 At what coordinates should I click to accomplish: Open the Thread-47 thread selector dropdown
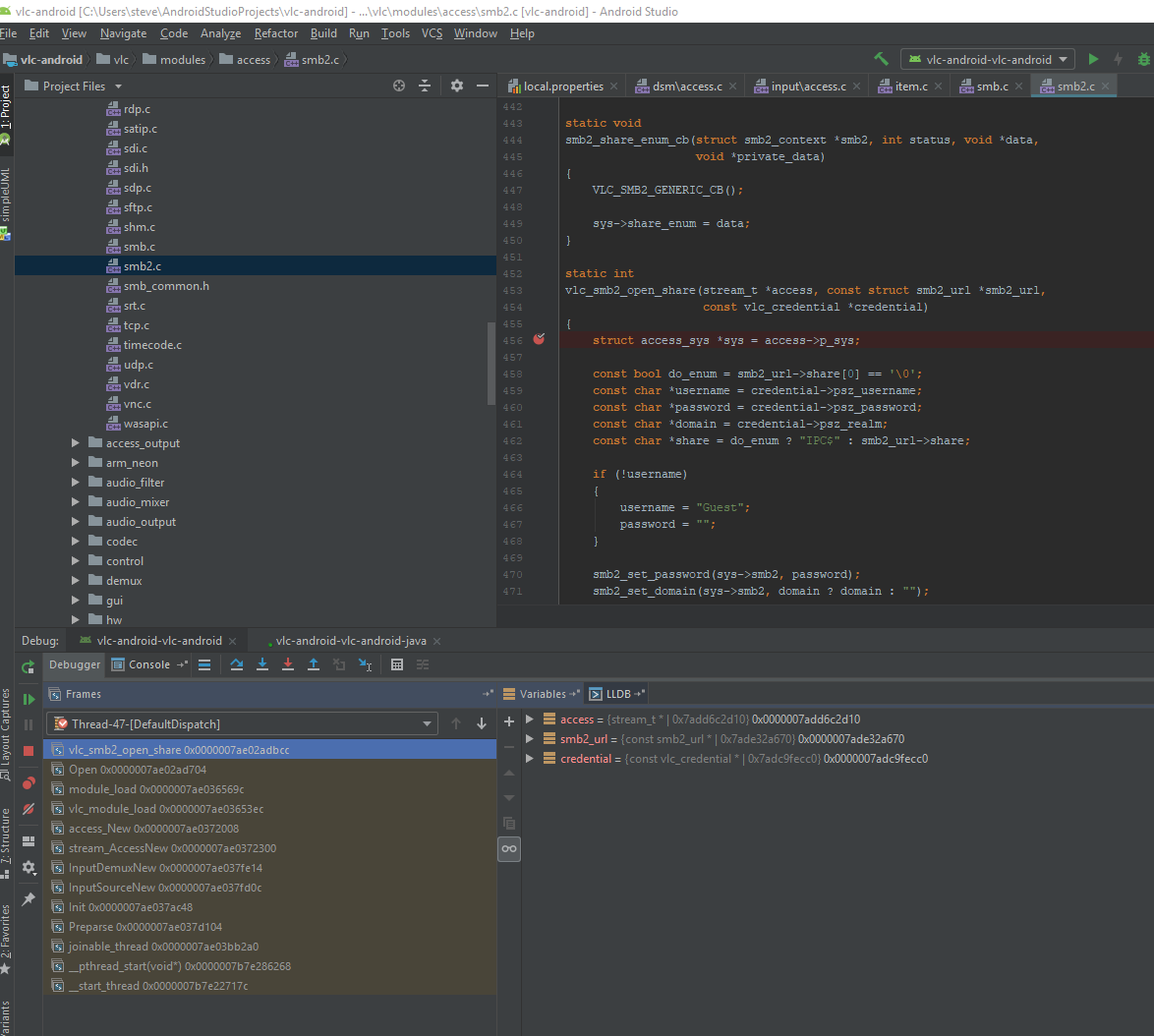point(242,724)
